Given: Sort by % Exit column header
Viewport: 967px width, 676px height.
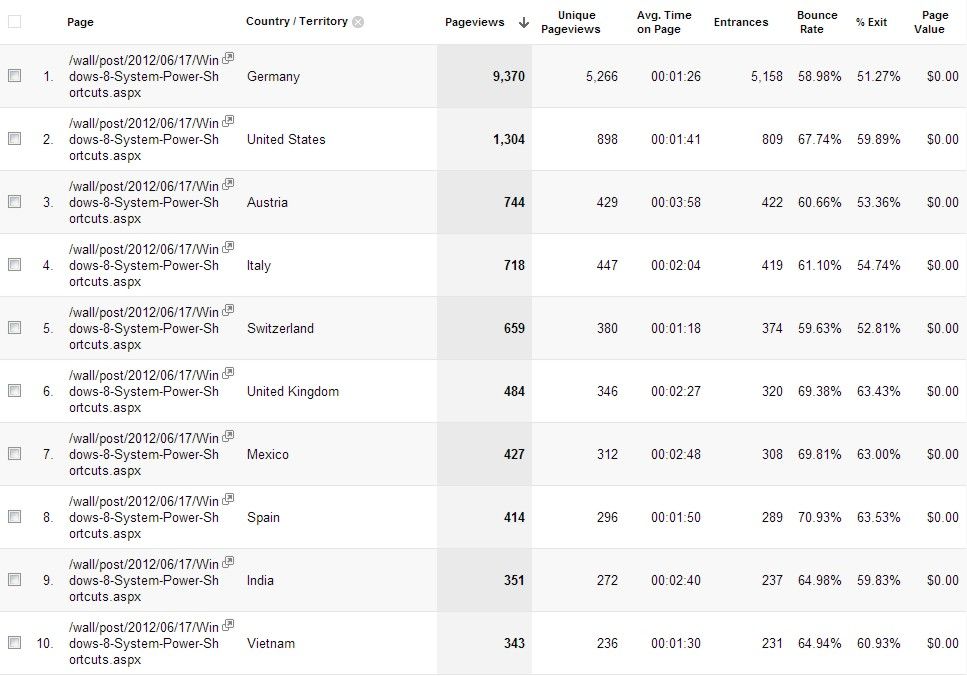Looking at the screenshot, I should (871, 22).
